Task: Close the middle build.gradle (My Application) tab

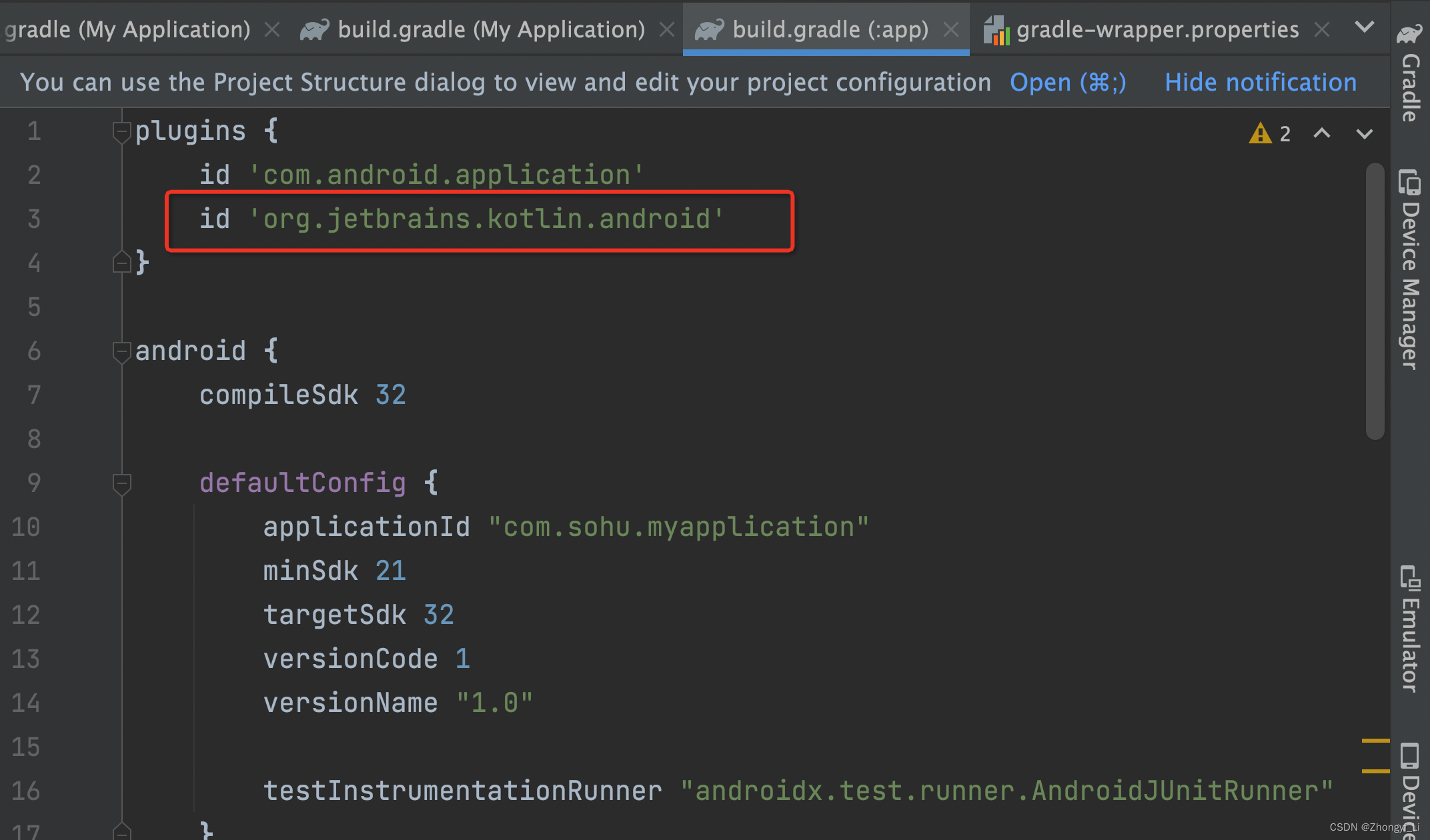Action: click(x=666, y=29)
